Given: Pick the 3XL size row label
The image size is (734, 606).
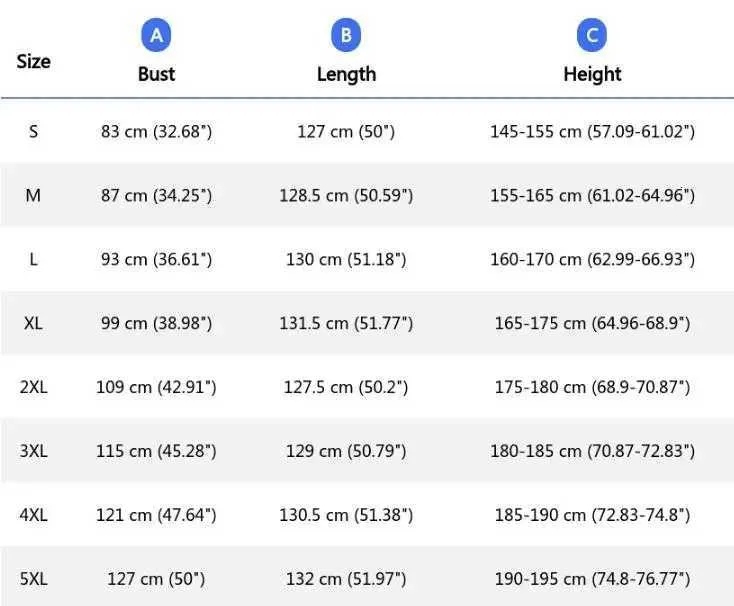Looking at the screenshot, I should [33, 451].
